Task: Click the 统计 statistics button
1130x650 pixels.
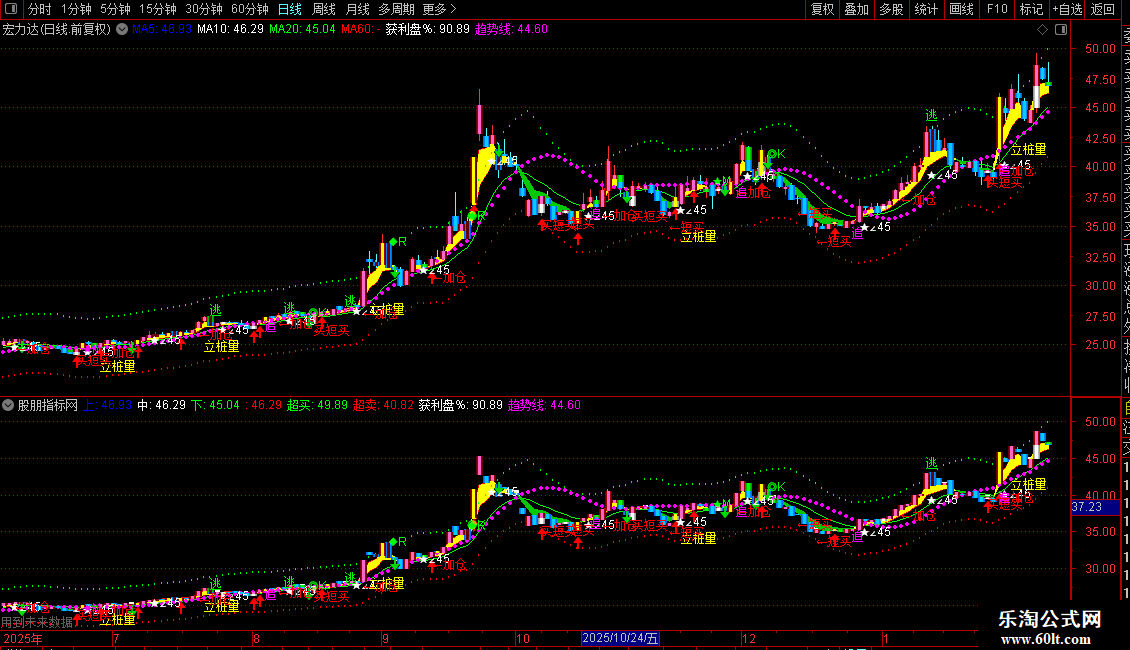Action: [x=926, y=9]
